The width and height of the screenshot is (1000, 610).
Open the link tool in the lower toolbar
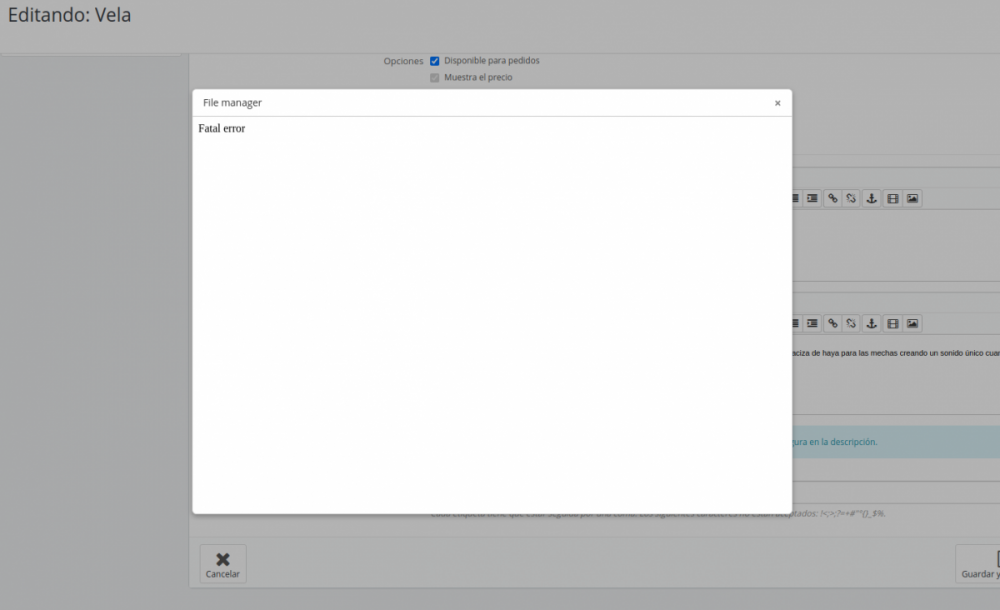click(832, 323)
